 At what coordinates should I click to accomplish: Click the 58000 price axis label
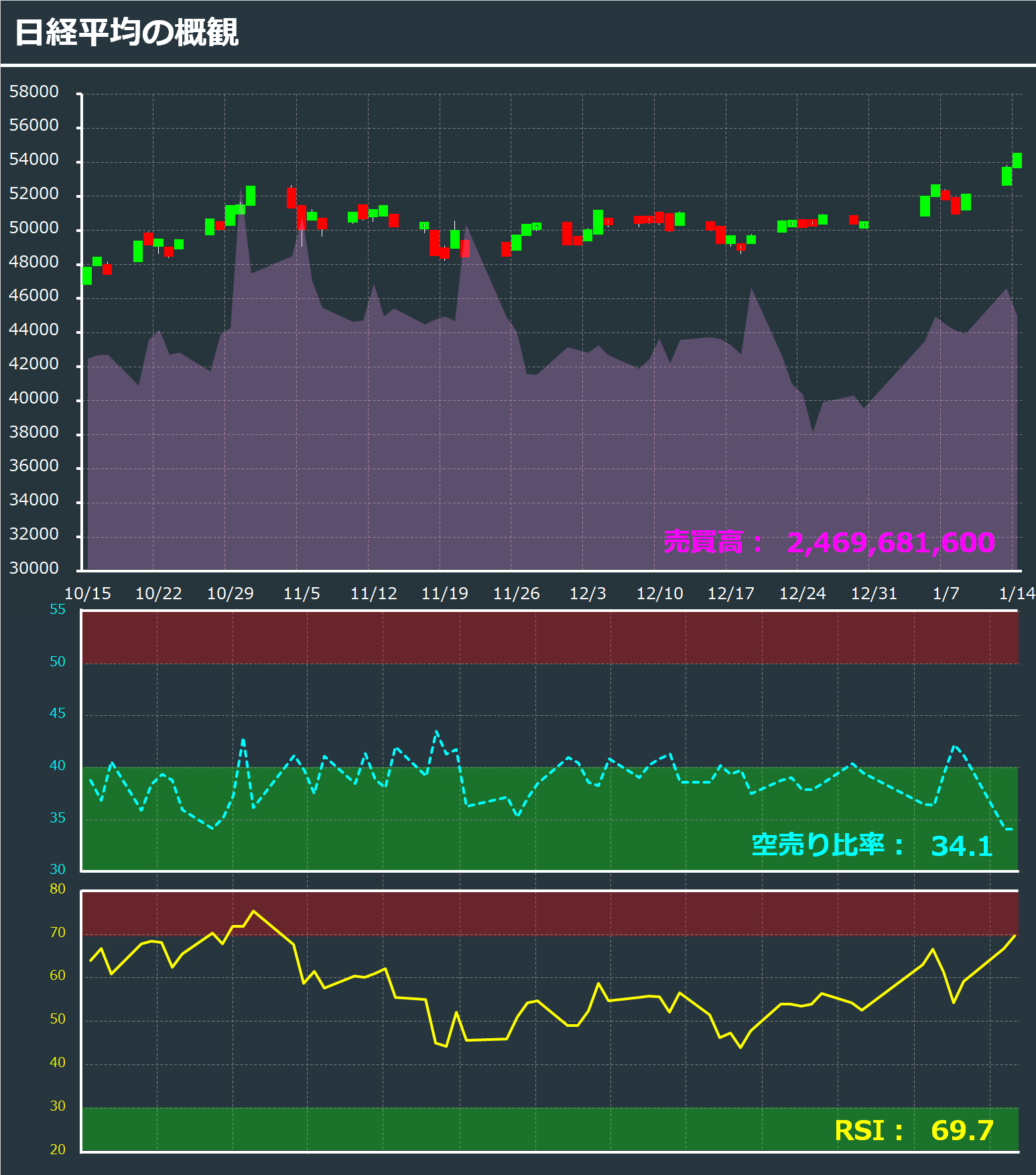pyautogui.click(x=34, y=92)
